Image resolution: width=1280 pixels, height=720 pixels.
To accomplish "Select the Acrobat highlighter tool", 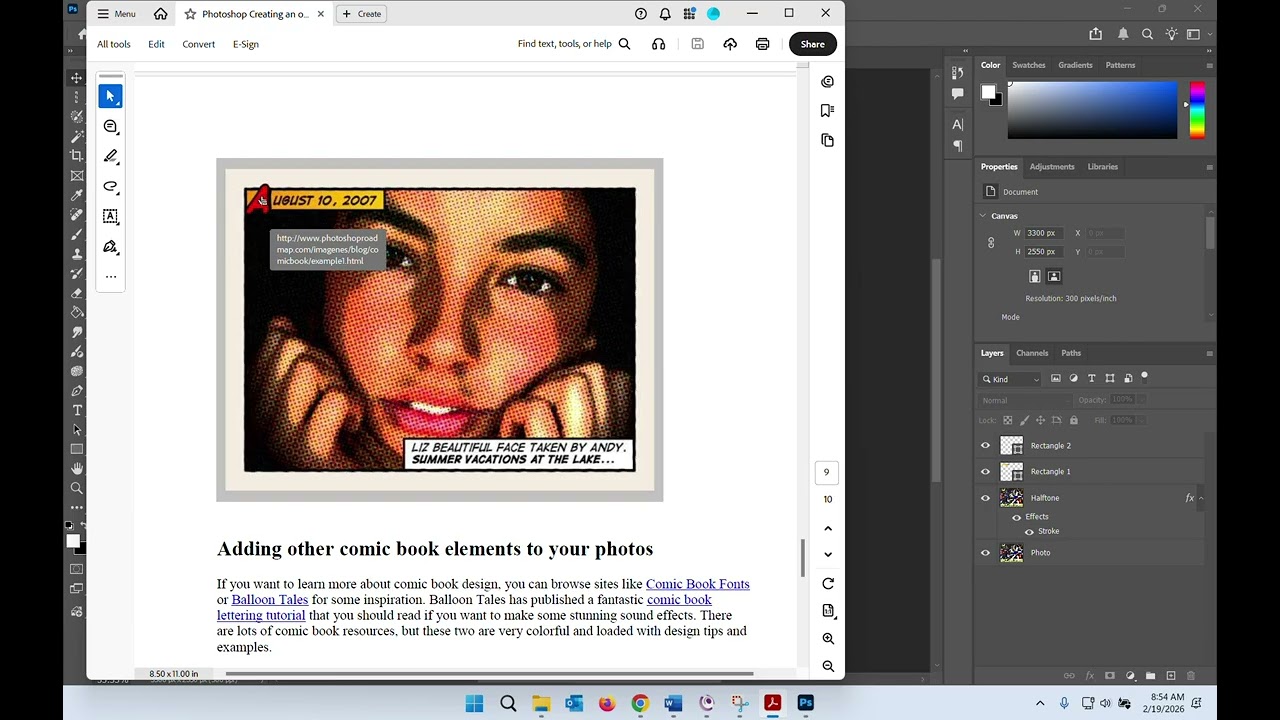I will click(x=111, y=157).
